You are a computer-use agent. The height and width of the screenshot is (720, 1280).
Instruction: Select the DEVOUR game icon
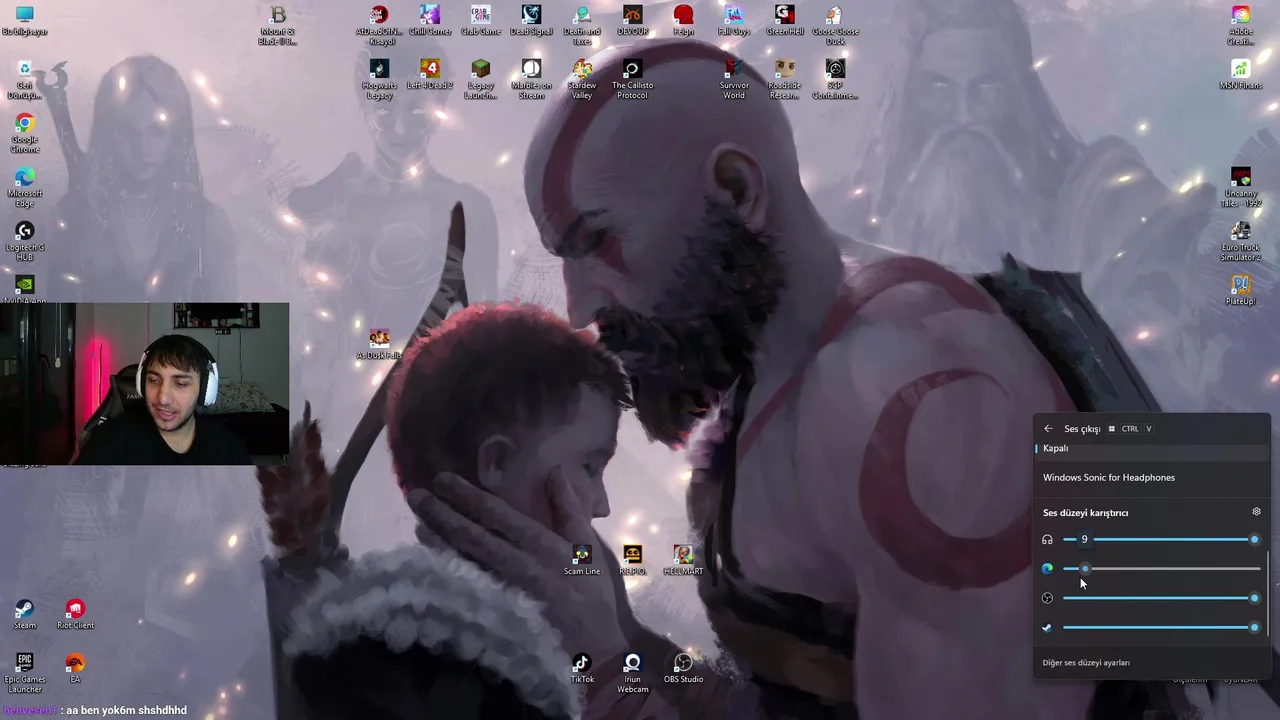(632, 20)
